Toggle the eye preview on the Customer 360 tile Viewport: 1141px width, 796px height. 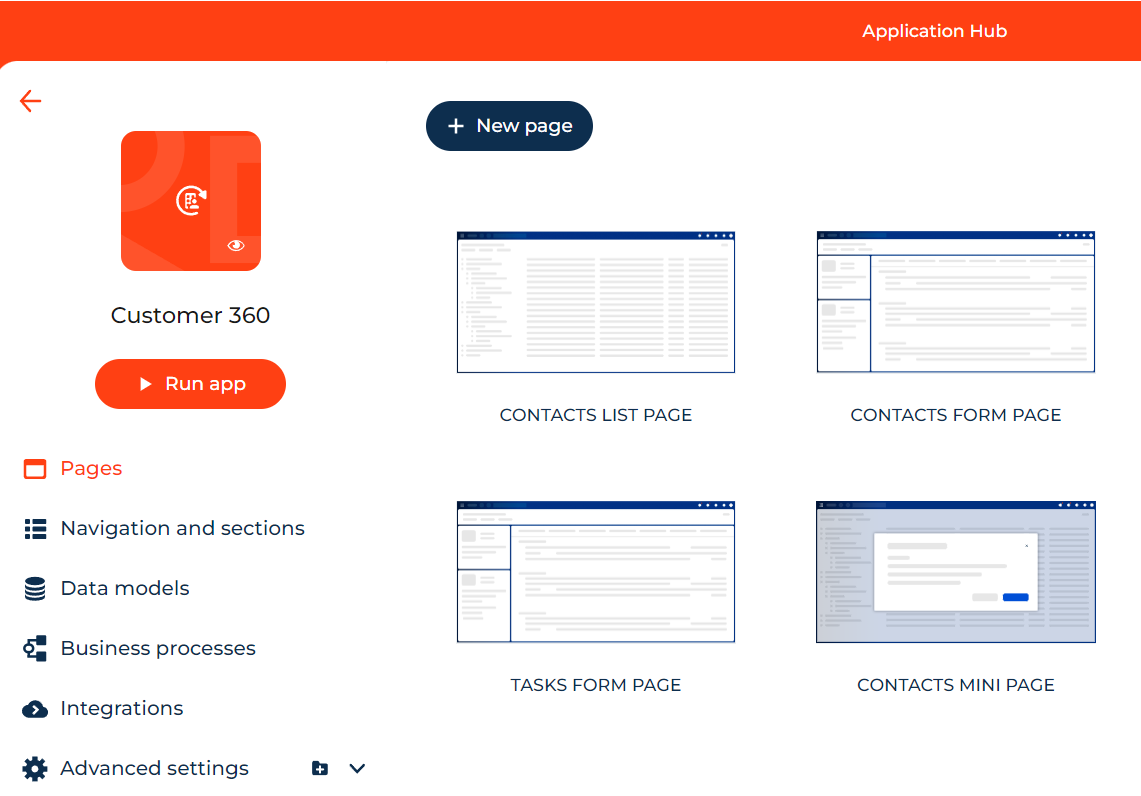pos(236,244)
